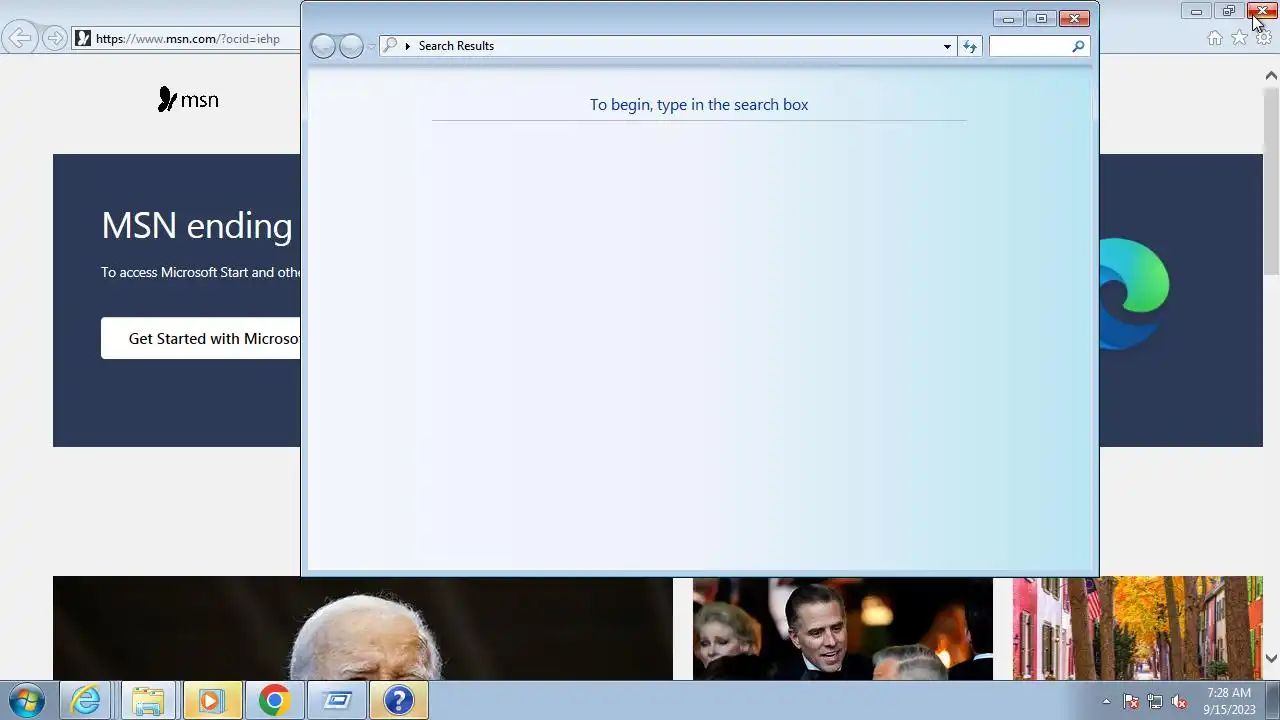This screenshot has height=720, width=1280.
Task: Open the Windows Start button
Action: point(27,700)
